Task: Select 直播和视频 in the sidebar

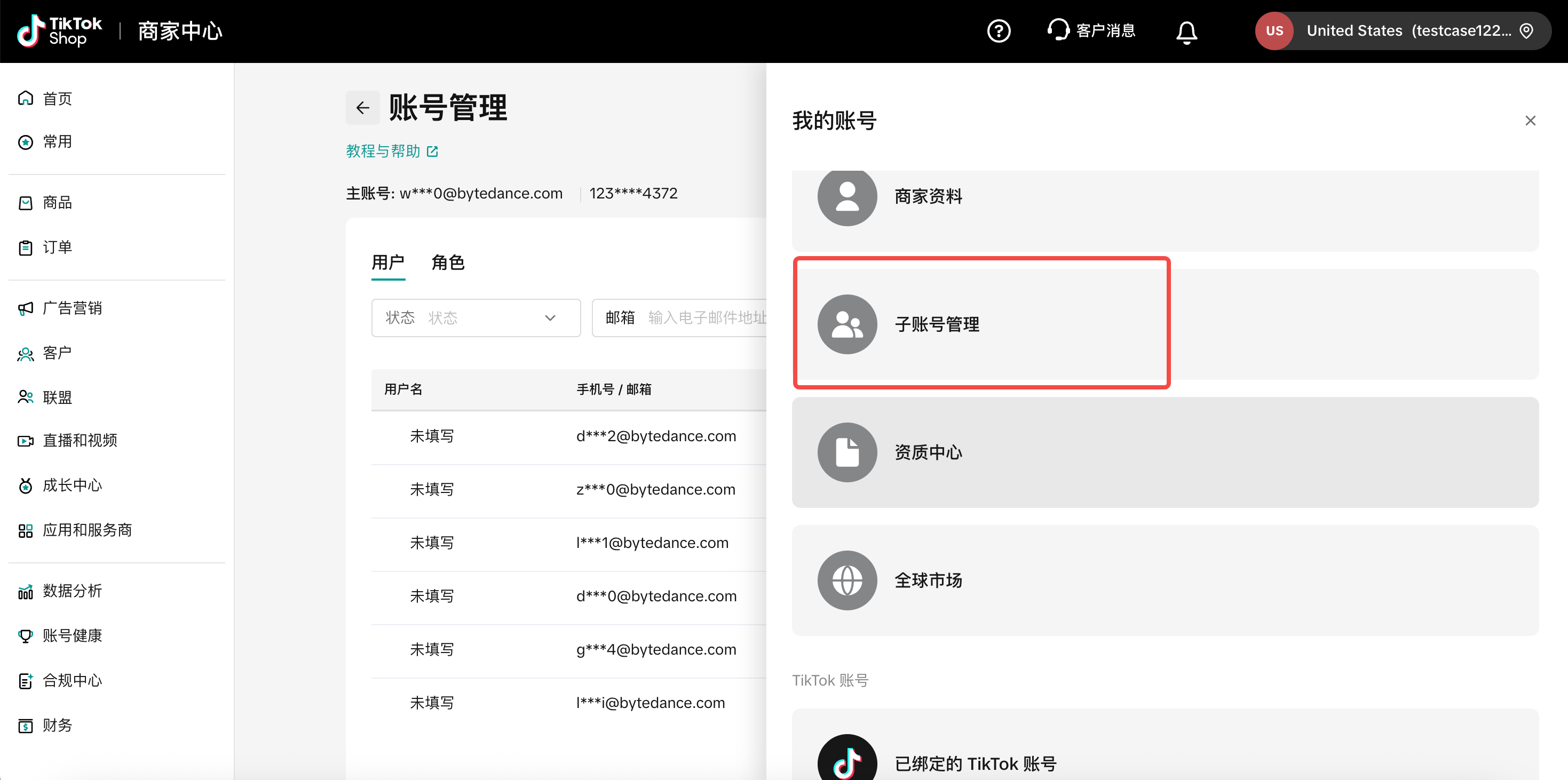Action: [79, 440]
